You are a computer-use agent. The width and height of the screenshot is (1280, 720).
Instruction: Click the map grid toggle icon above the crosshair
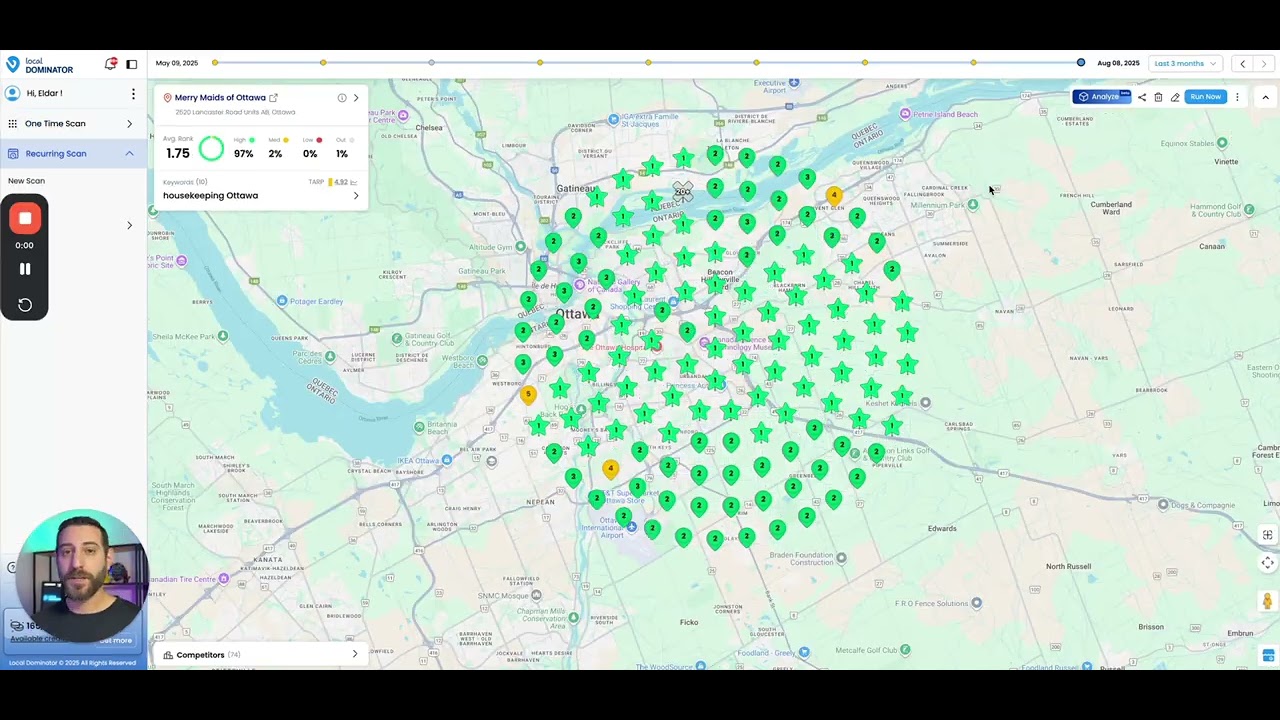[1267, 535]
